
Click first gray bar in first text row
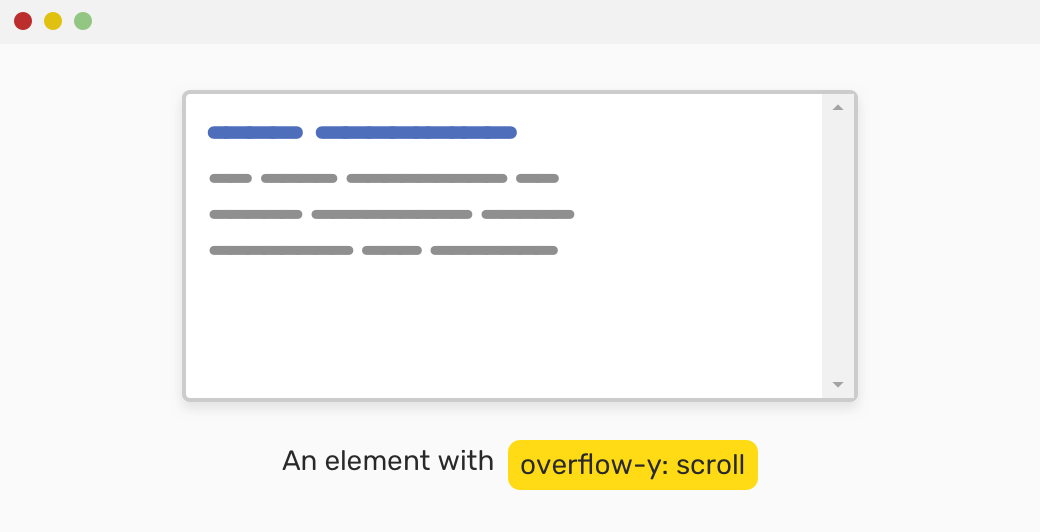point(231,179)
